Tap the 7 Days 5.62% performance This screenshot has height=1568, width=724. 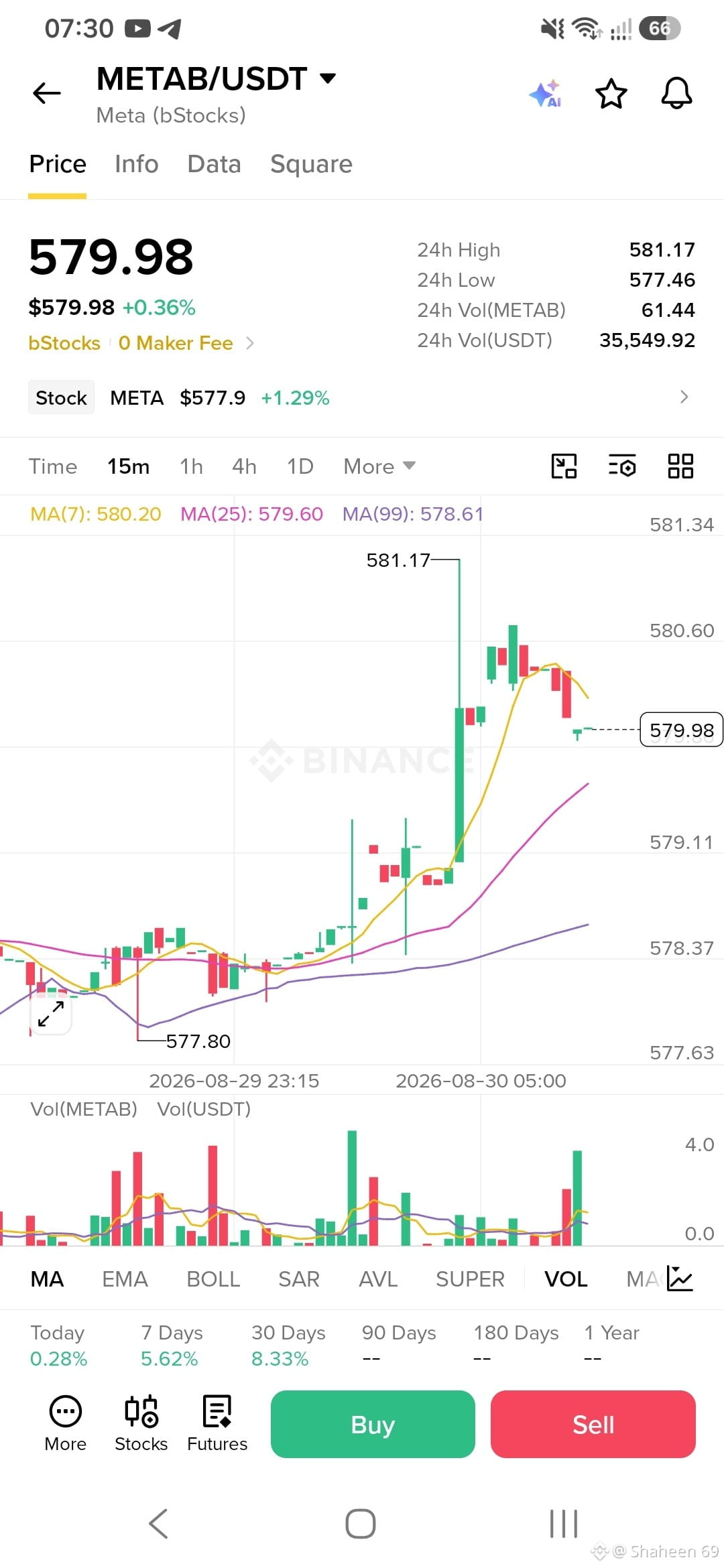pos(172,1346)
